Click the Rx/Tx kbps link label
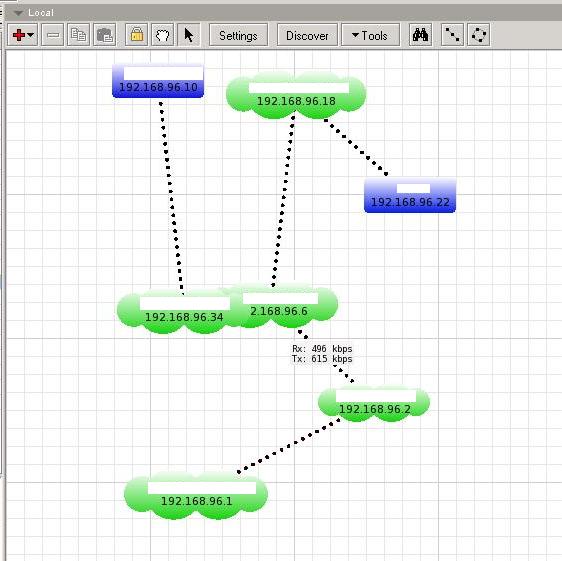 (x=322, y=354)
